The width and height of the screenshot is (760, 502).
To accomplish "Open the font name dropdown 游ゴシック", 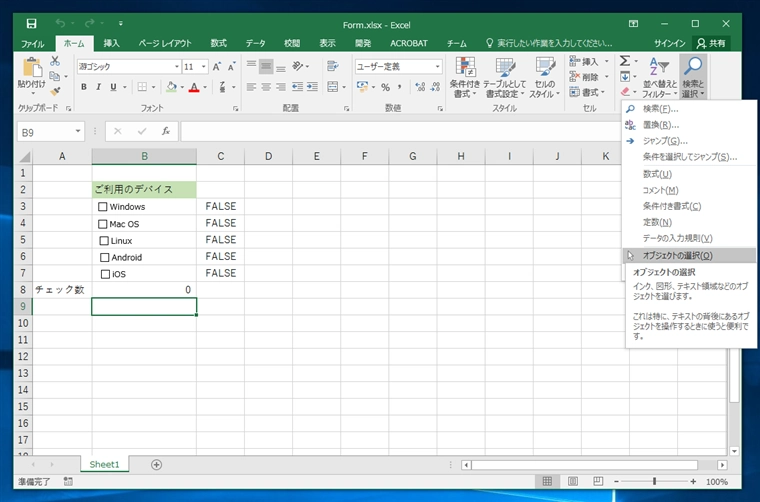I will [177, 66].
